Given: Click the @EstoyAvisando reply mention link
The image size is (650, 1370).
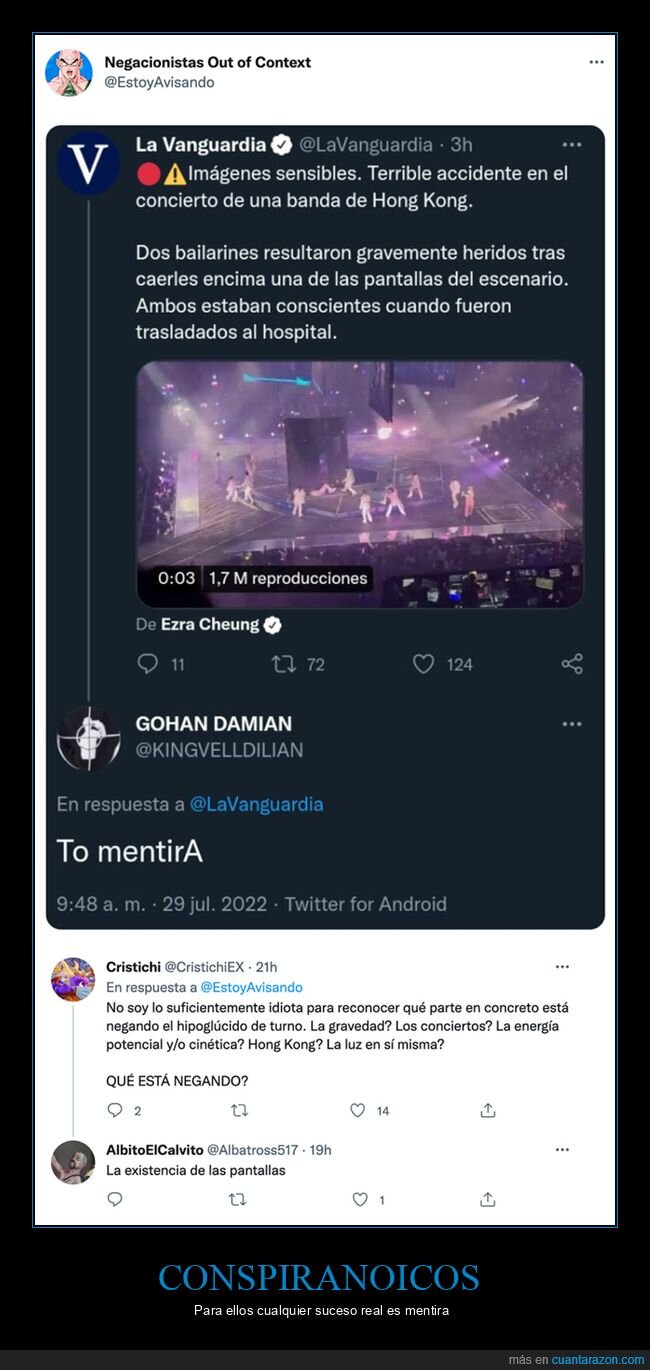Looking at the screenshot, I should coord(251,987).
